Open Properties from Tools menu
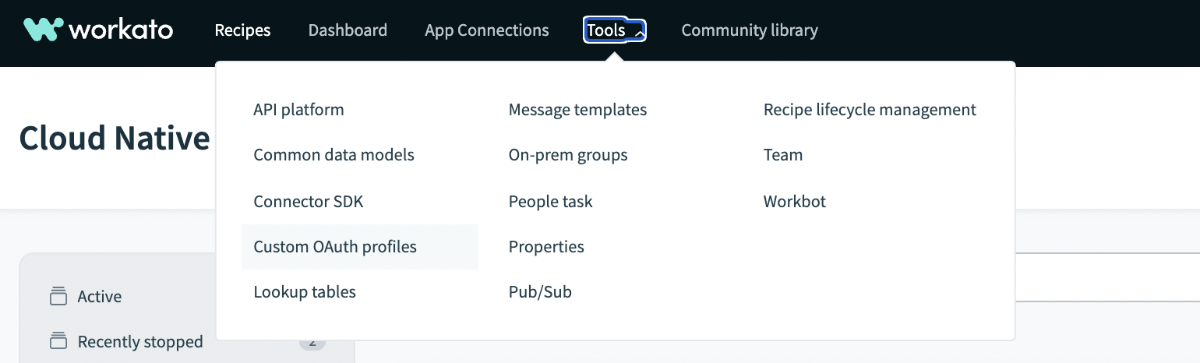1200x363 pixels. (547, 246)
